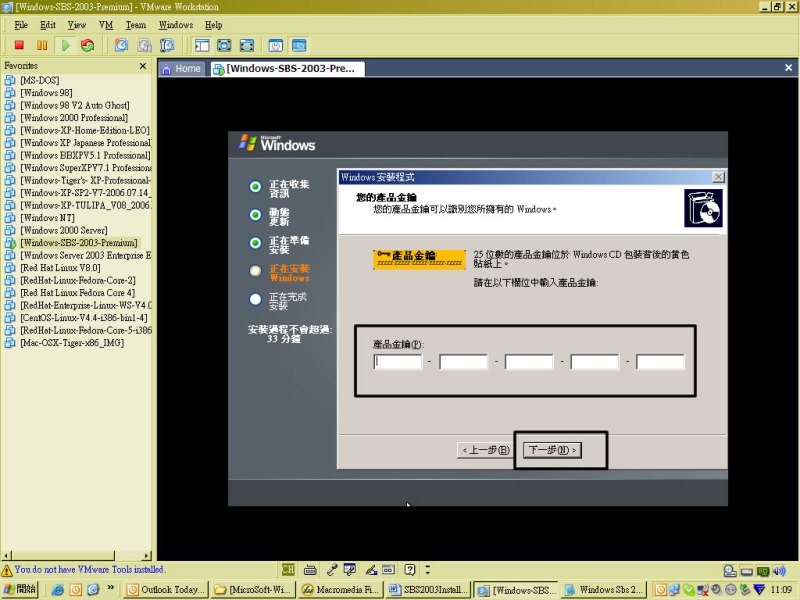Click the 下一步(N) next button
Image resolution: width=800 pixels, height=600 pixels.
[x=552, y=450]
